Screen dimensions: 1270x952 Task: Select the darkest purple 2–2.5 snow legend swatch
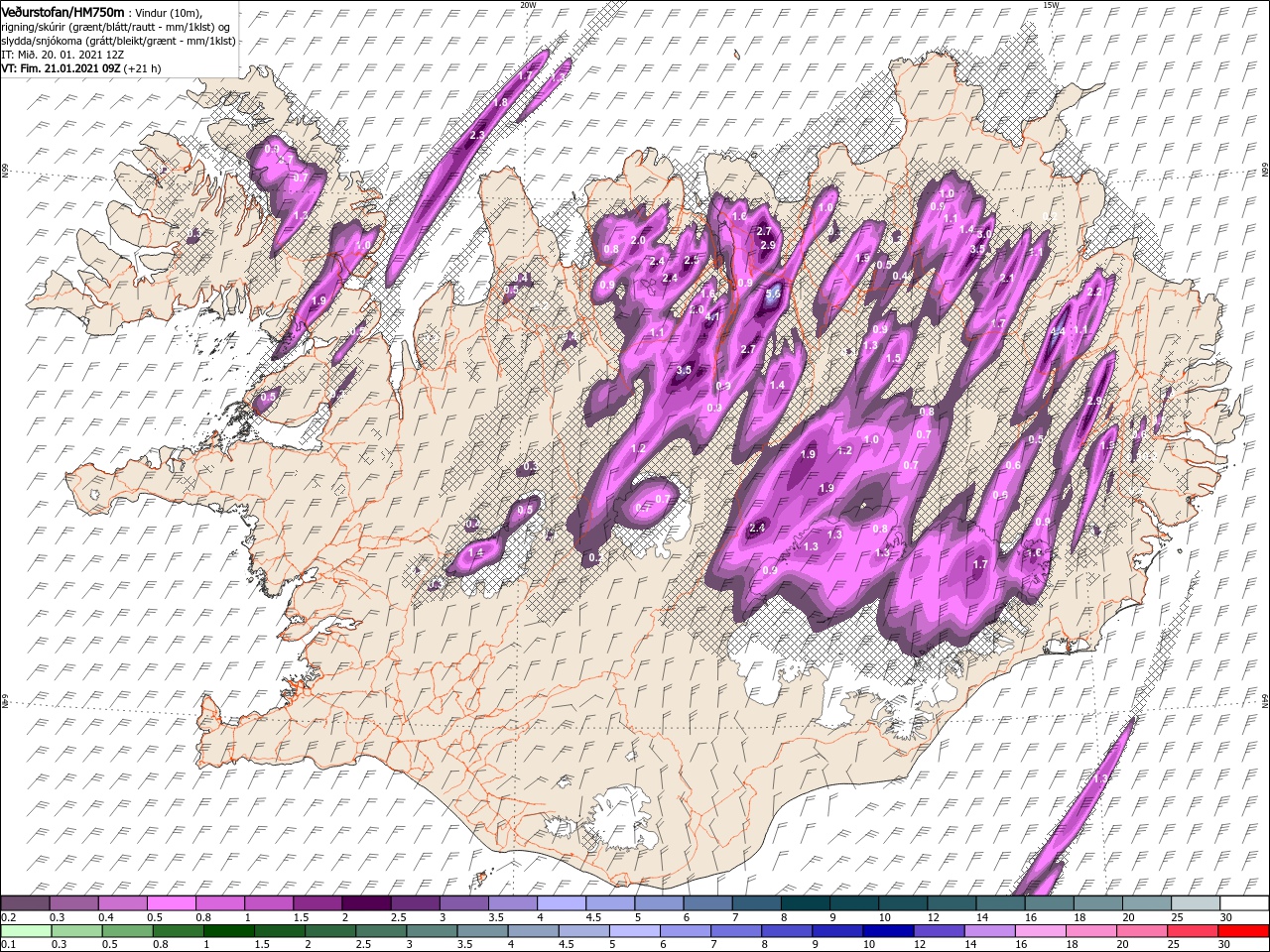(366, 903)
